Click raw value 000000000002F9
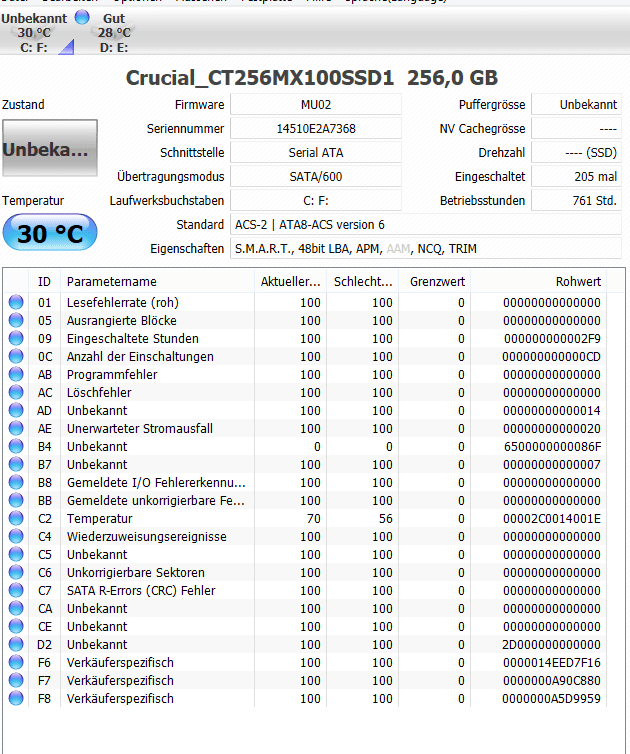 (x=552, y=339)
